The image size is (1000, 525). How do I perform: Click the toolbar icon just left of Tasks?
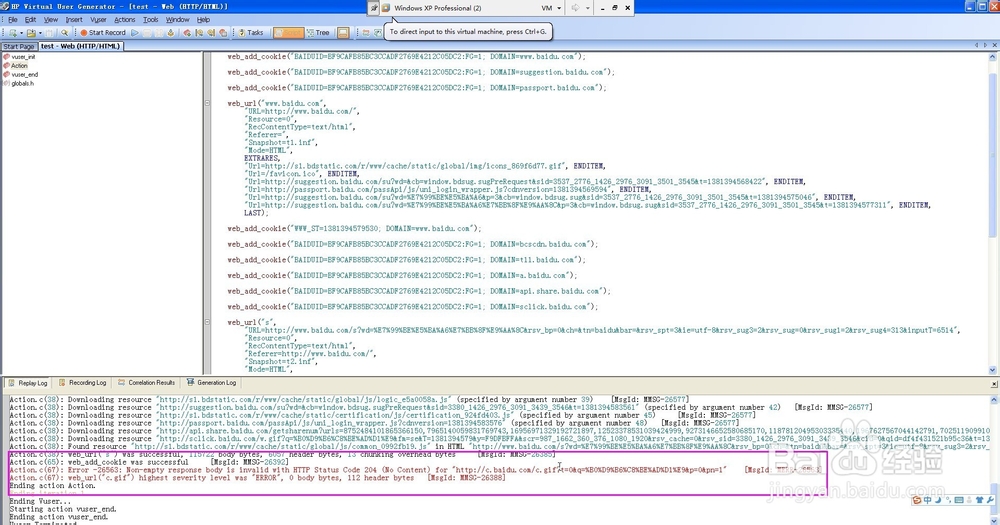tap(223, 33)
